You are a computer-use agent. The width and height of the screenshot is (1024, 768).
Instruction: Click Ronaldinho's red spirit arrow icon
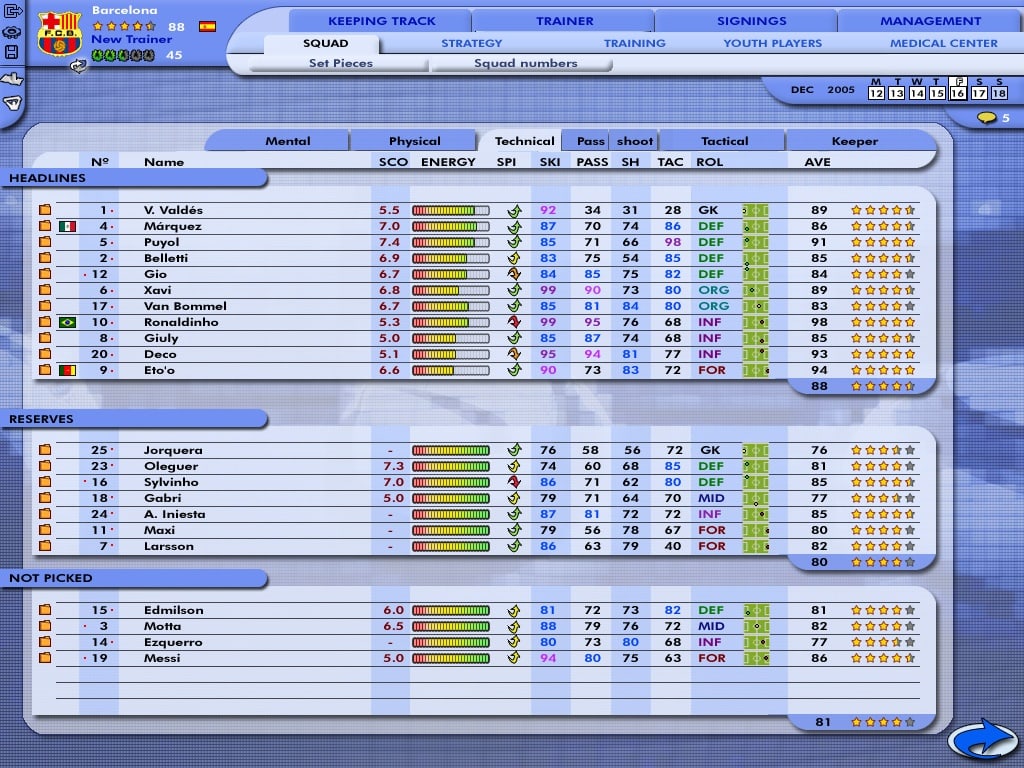(x=514, y=322)
